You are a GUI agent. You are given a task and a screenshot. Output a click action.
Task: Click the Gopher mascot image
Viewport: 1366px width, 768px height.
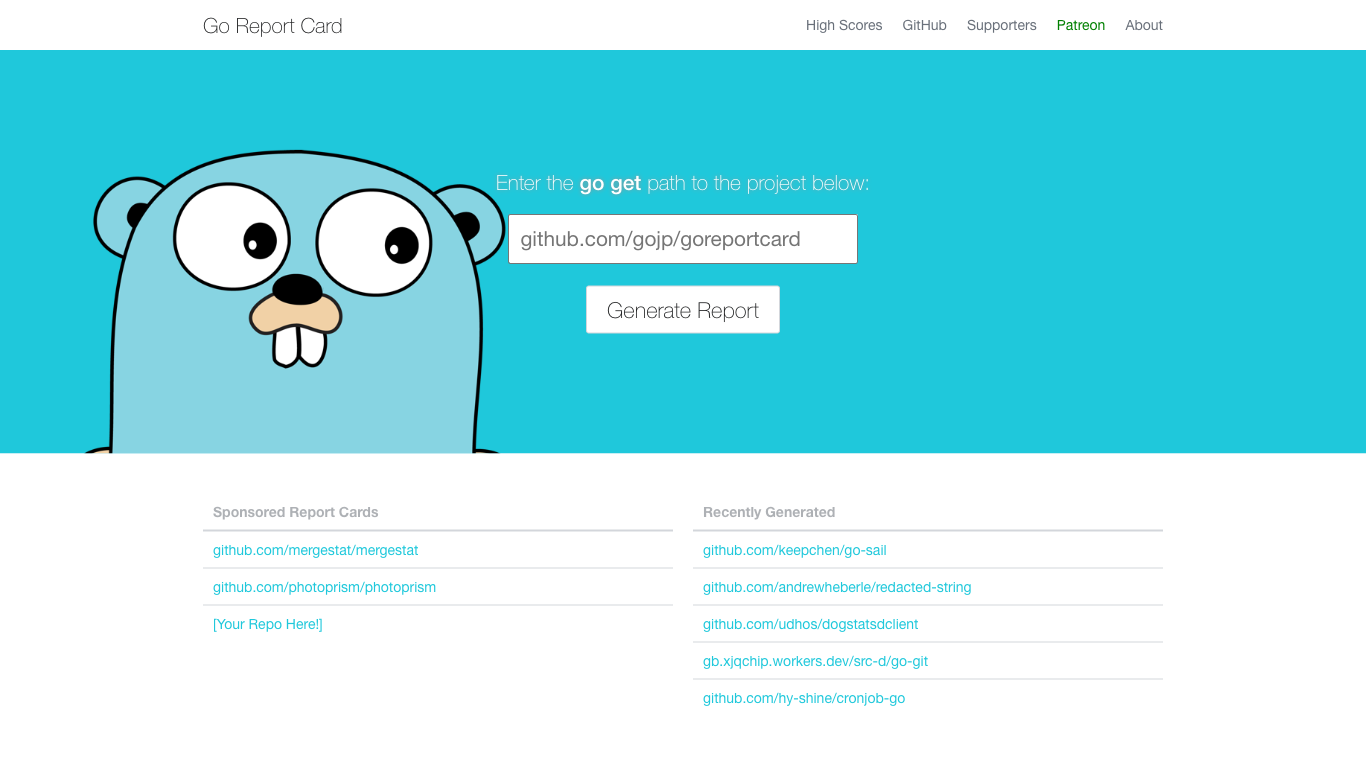296,303
